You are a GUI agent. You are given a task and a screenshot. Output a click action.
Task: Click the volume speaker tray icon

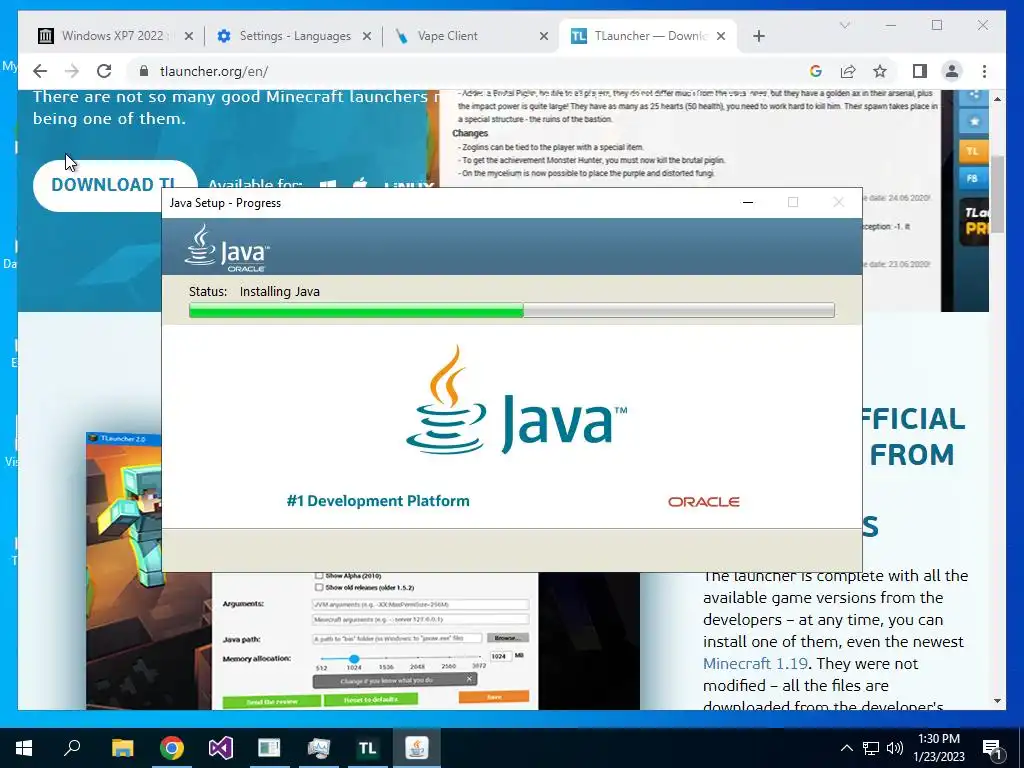[895, 748]
